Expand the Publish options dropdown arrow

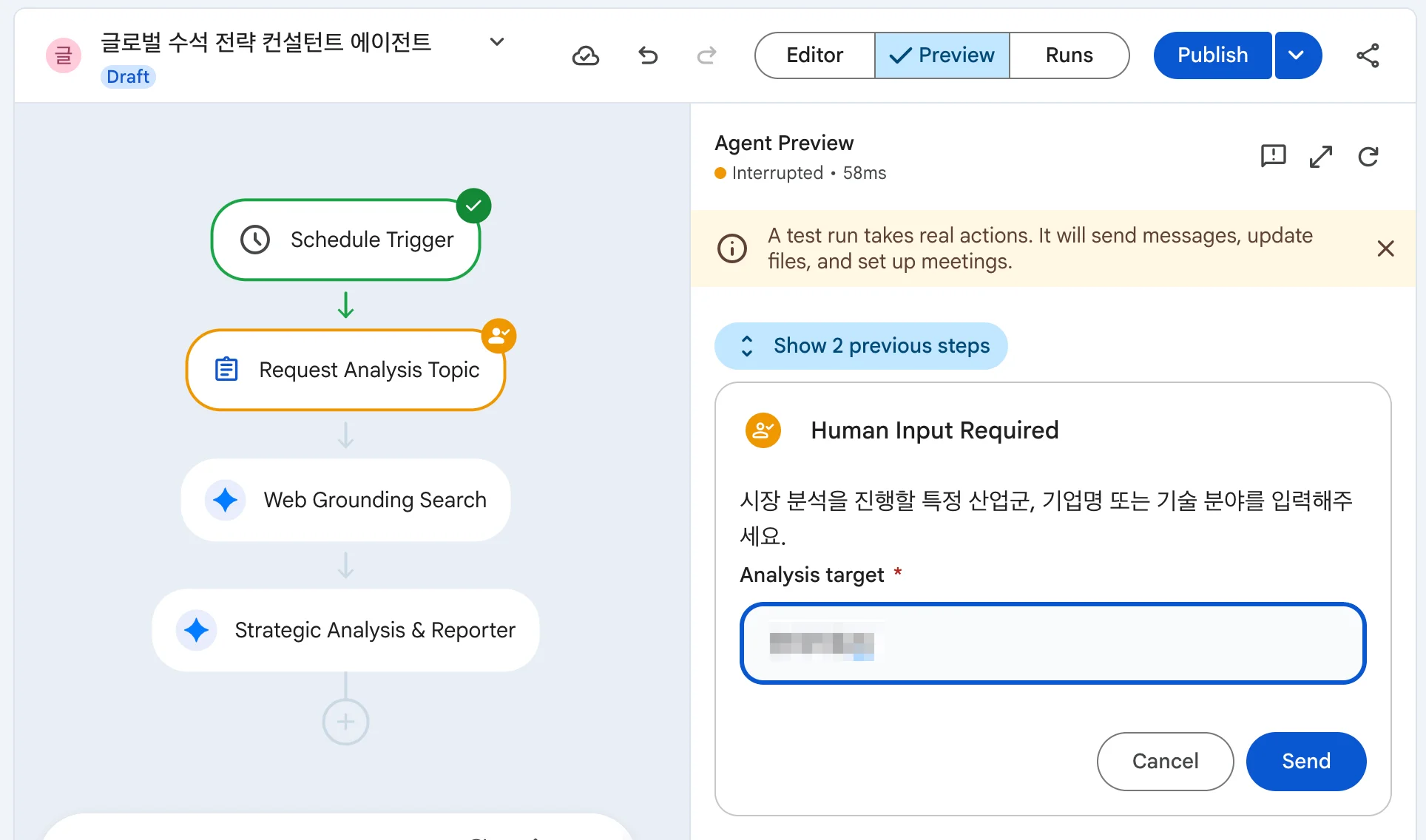click(1297, 55)
